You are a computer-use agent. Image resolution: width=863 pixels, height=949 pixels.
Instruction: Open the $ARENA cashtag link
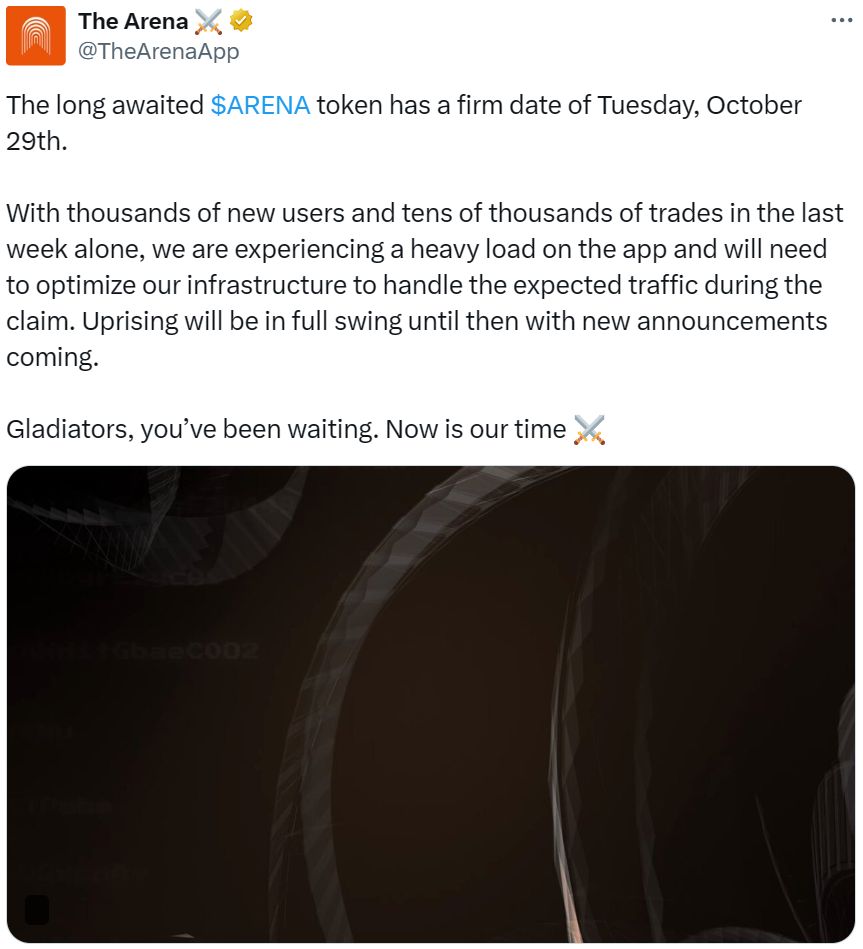click(260, 105)
